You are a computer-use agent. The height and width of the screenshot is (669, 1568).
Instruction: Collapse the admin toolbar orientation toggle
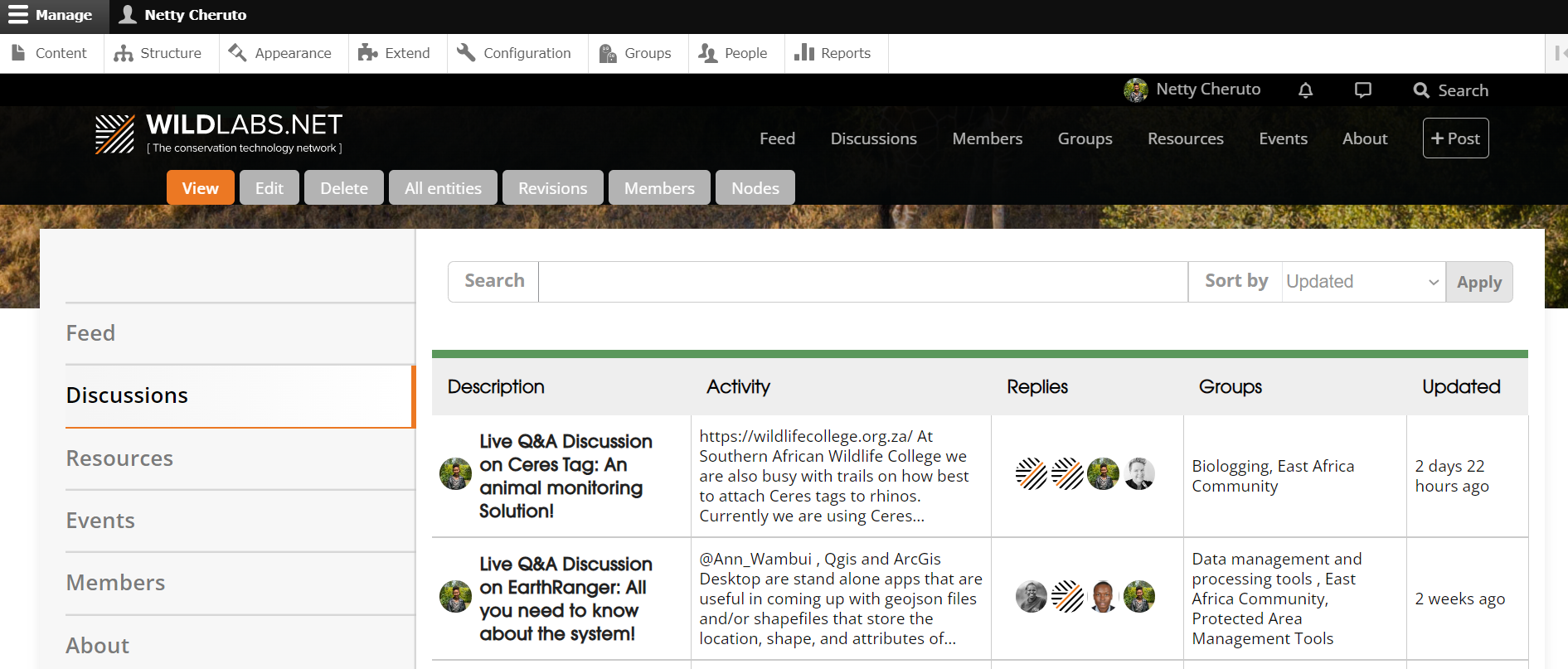coord(1558,53)
